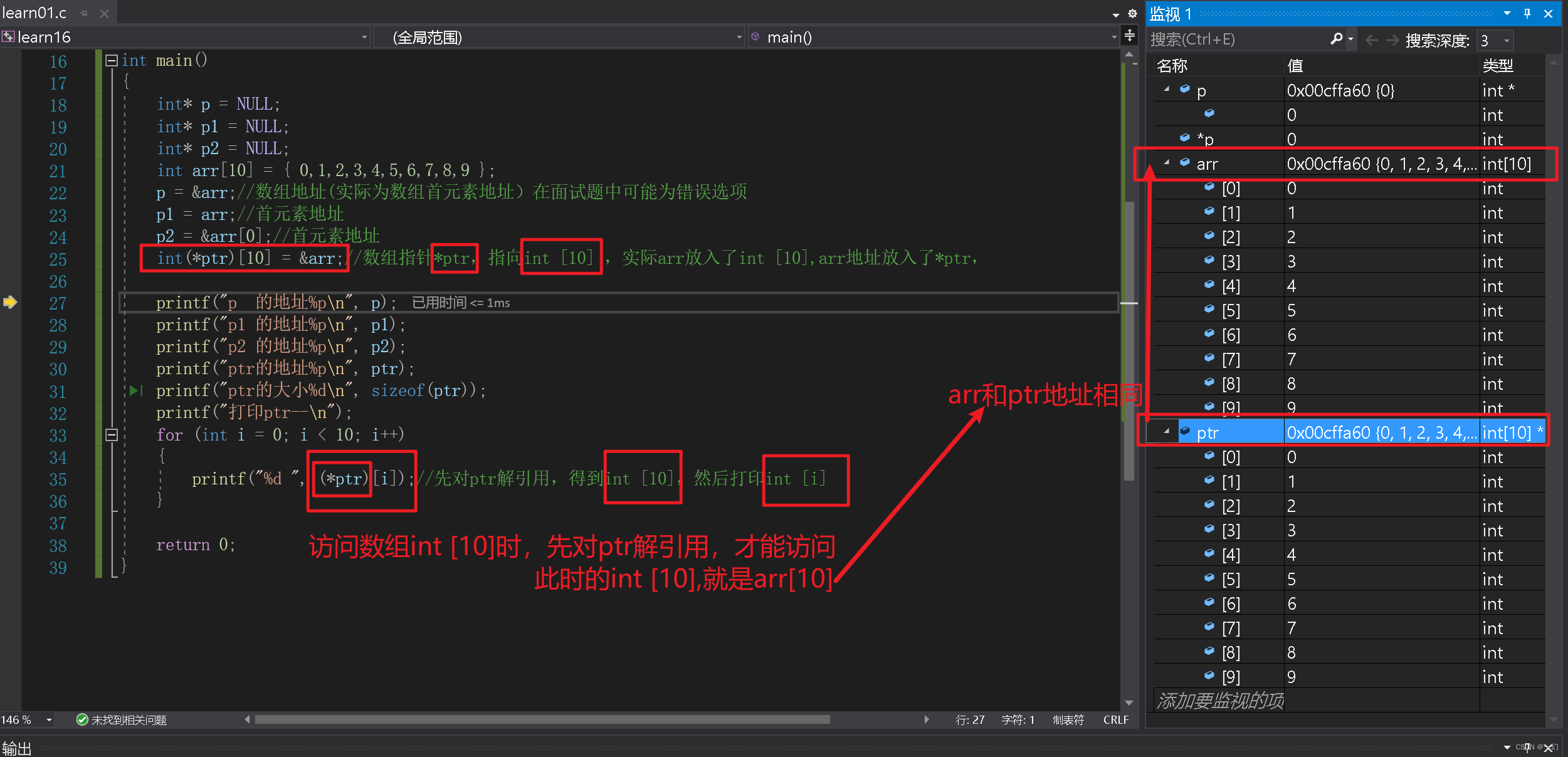Viewport: 1568px width, 757px height.
Task: Click the 制表符 indentation indicator
Action: (x=1068, y=720)
